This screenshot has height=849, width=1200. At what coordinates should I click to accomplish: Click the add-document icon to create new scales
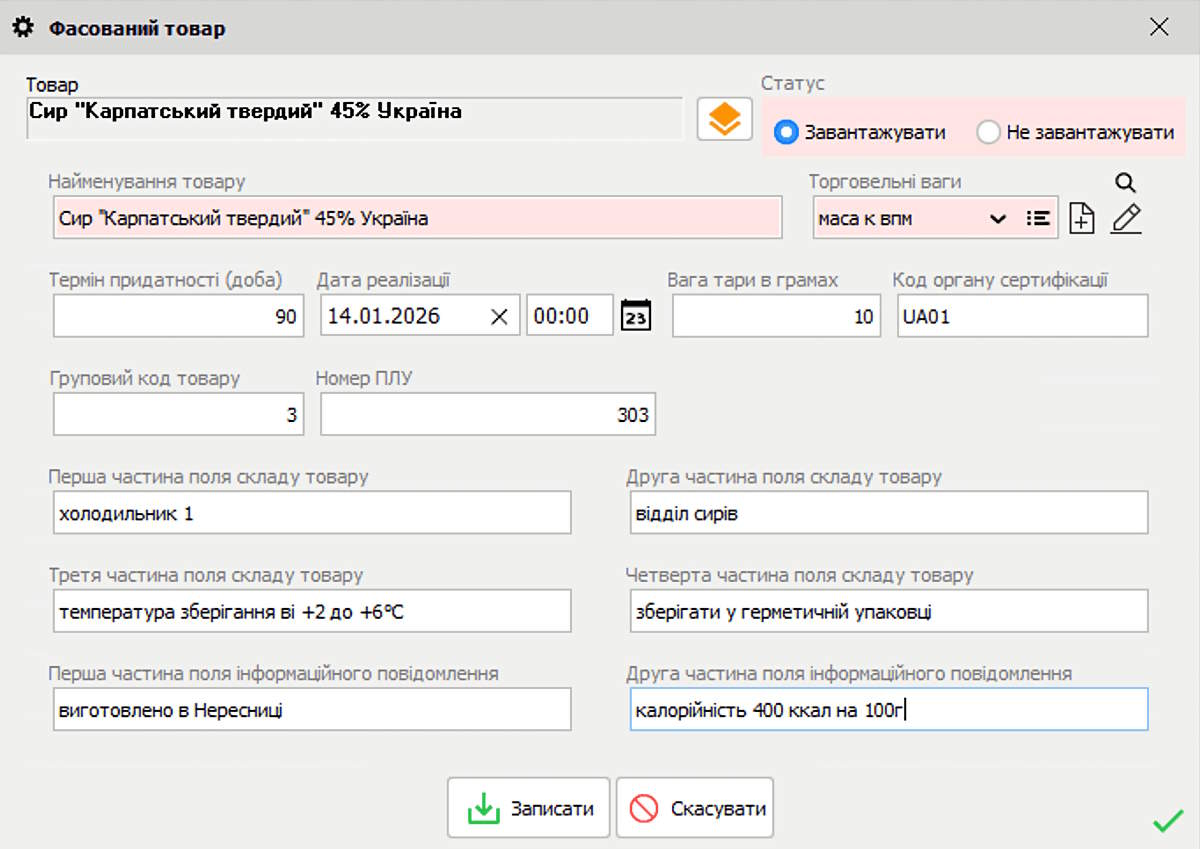tap(1081, 218)
